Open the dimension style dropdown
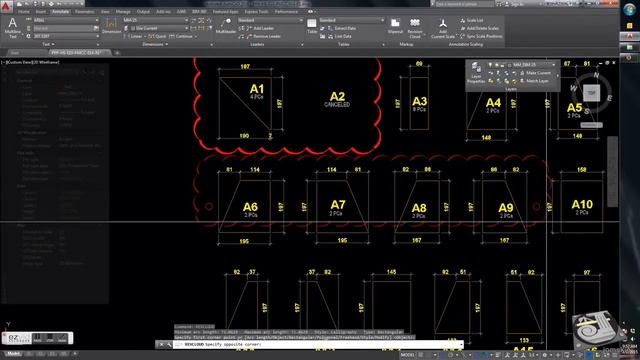This screenshot has height=360, width=640. 155,20
